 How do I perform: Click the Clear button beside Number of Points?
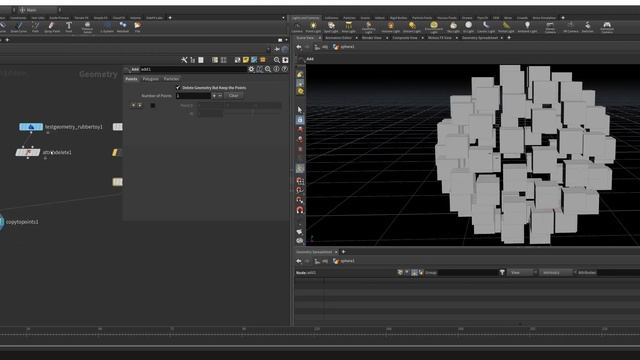point(233,96)
